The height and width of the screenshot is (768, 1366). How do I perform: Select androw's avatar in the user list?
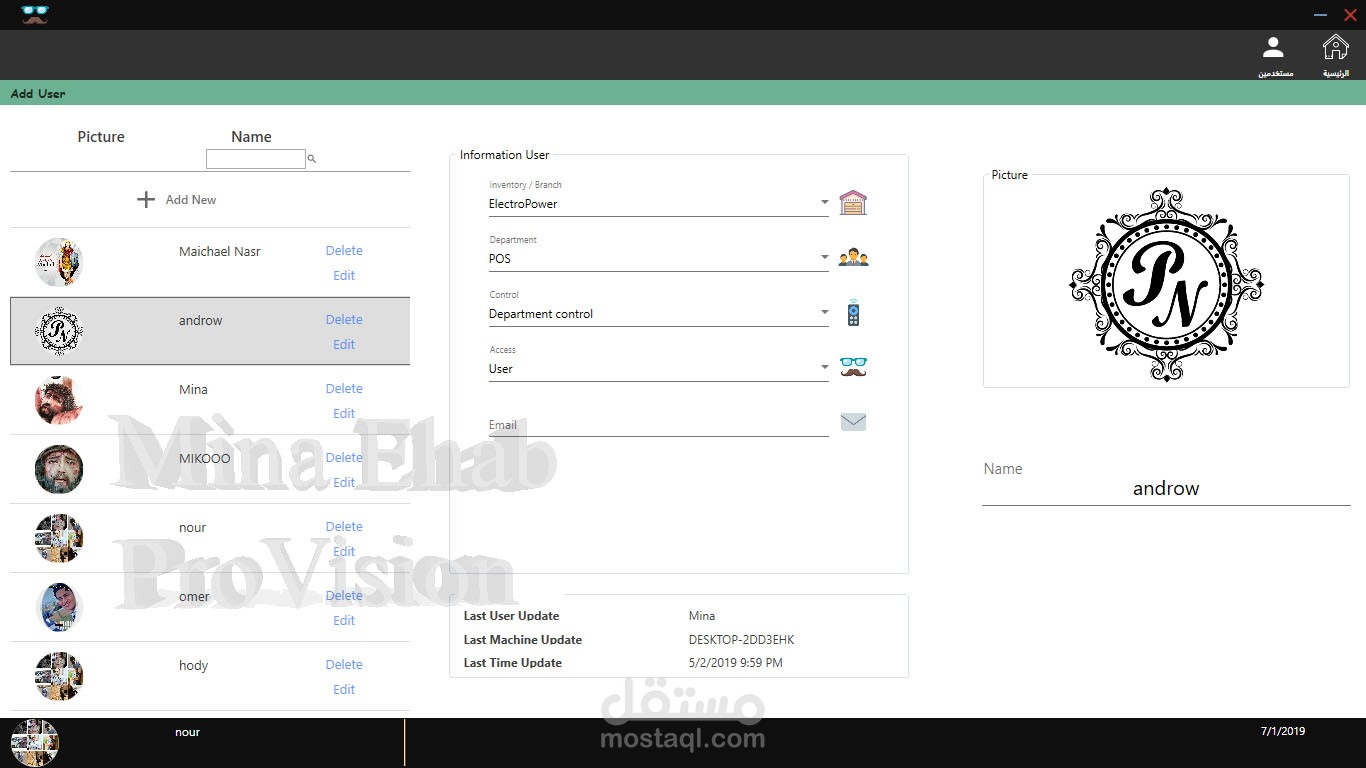pos(59,331)
